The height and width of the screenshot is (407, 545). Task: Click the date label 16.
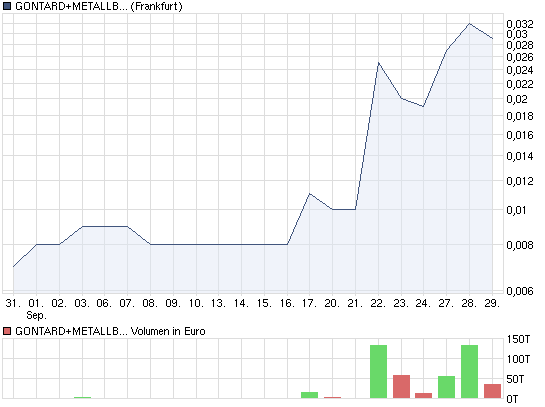tap(287, 303)
